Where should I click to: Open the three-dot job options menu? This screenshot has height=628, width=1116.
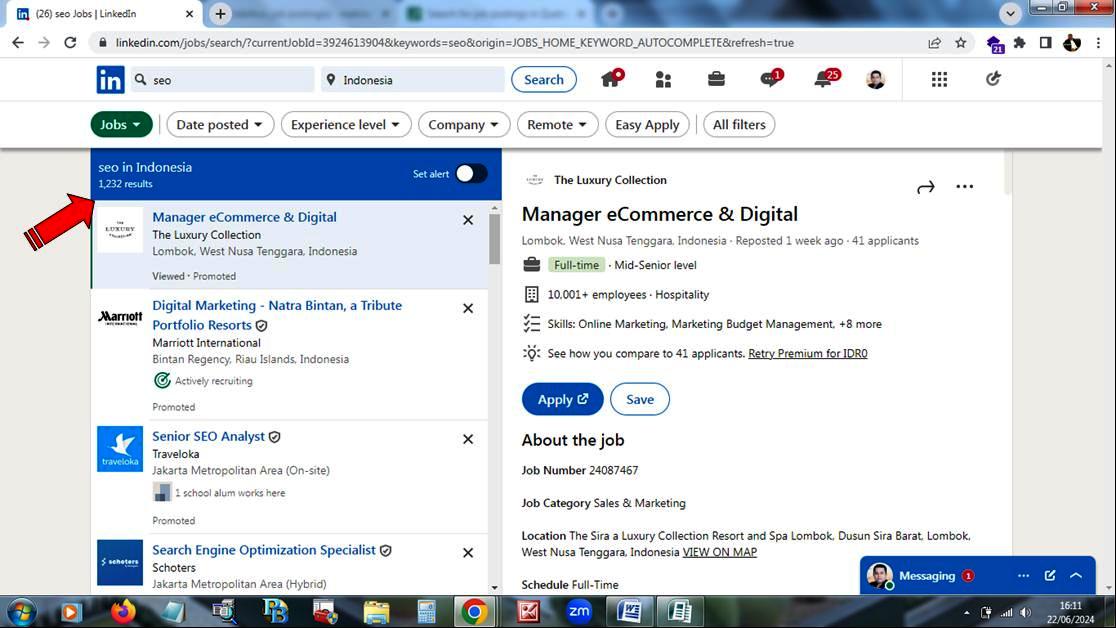point(964,187)
